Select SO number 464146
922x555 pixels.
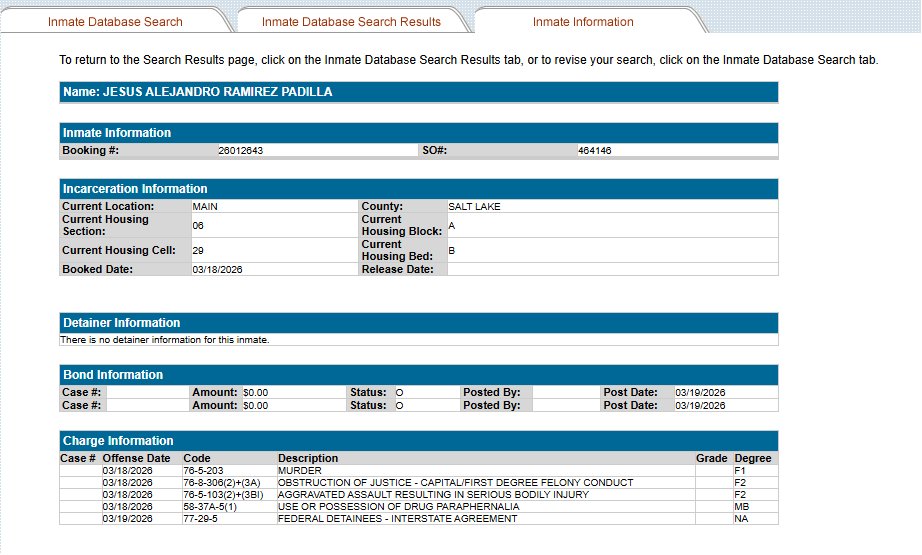pos(594,151)
